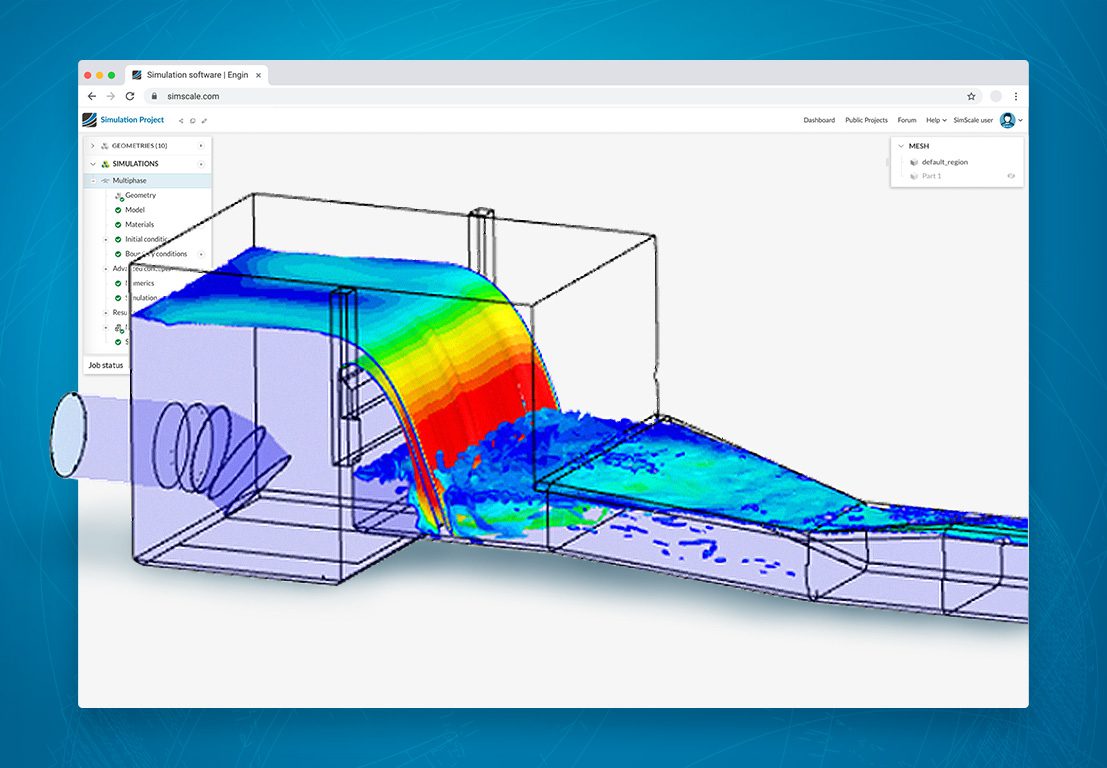The width and height of the screenshot is (1107, 768).
Task: Click the Part 1 mesh icon
Action: [914, 175]
